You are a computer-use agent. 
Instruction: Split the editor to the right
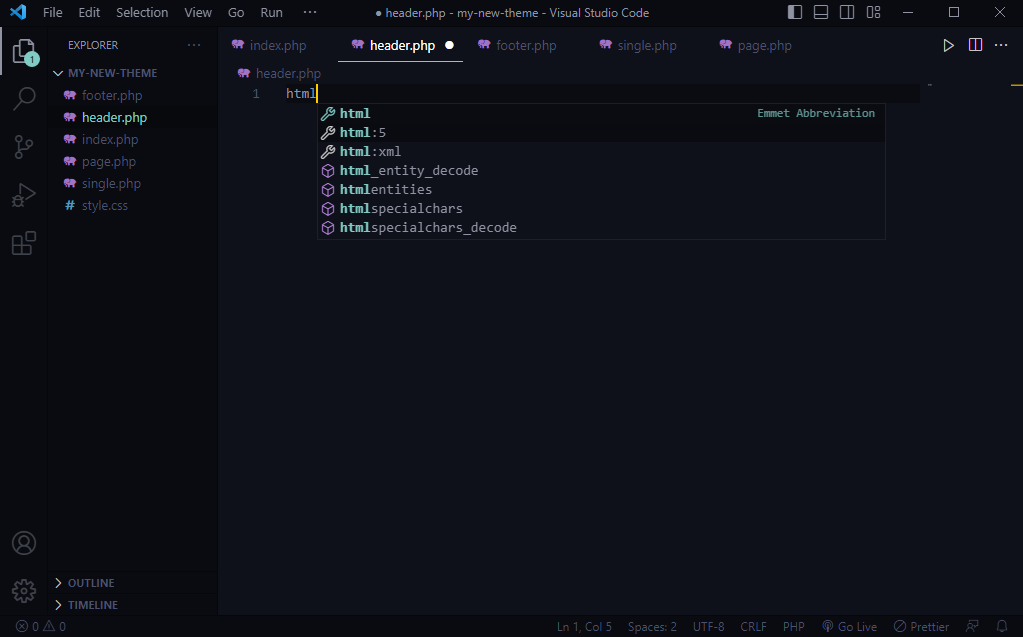[x=975, y=45]
